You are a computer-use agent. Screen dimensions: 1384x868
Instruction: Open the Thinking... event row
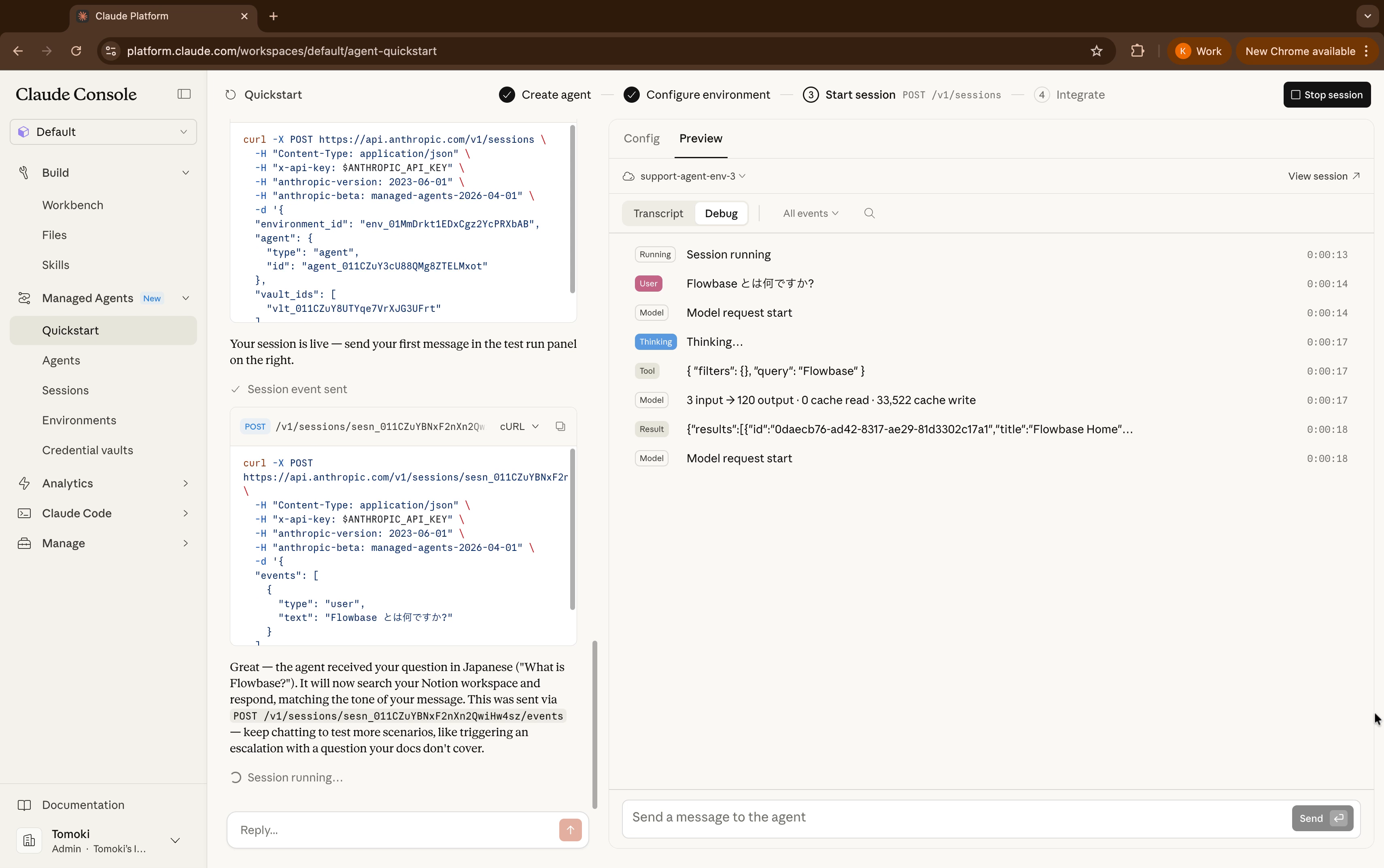[x=991, y=342]
